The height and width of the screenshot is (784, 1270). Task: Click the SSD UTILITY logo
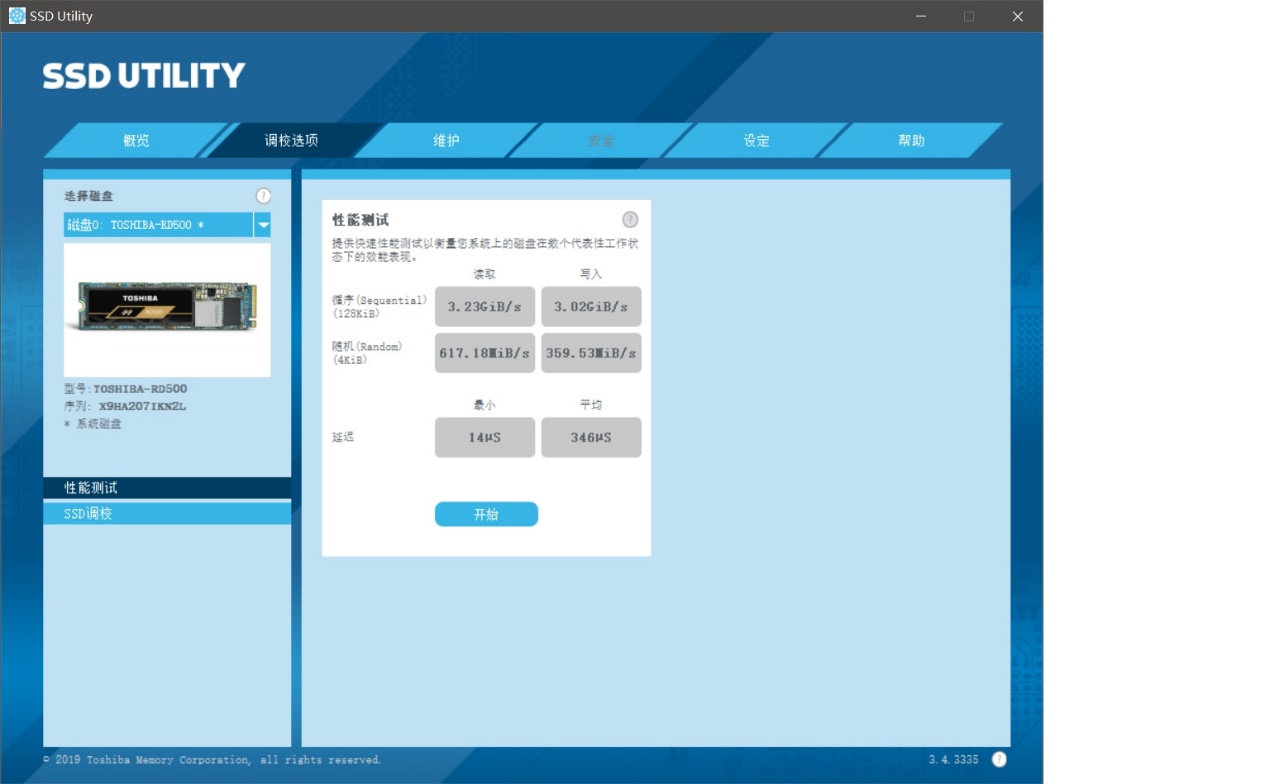point(144,76)
